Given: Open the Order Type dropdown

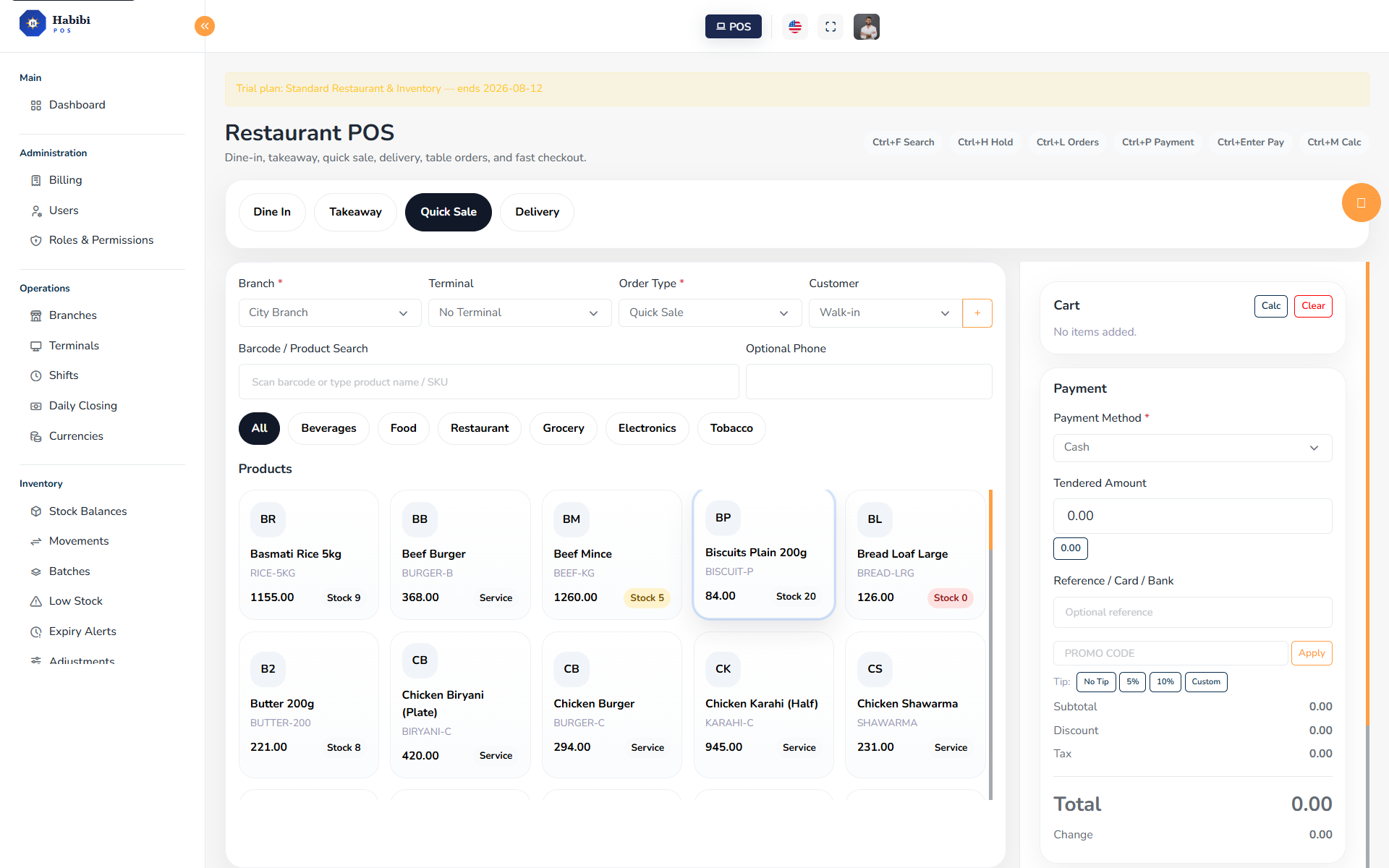Looking at the screenshot, I should (x=710, y=313).
